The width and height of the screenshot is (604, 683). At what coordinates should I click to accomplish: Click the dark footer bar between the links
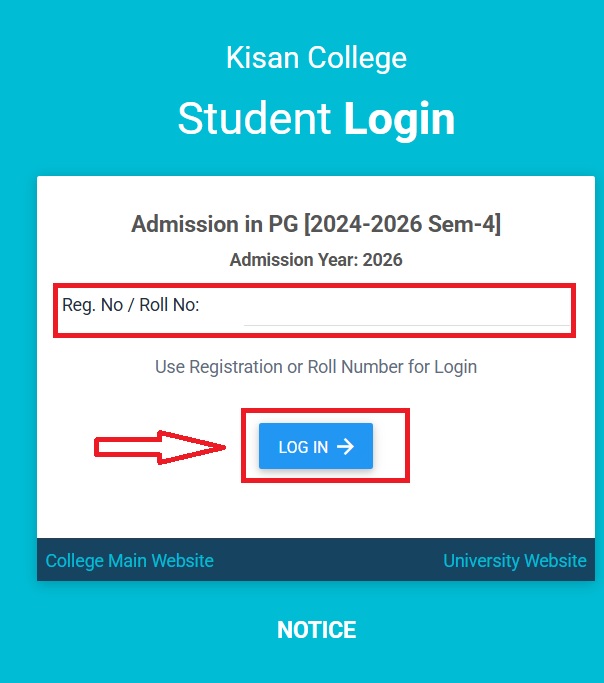(328, 561)
